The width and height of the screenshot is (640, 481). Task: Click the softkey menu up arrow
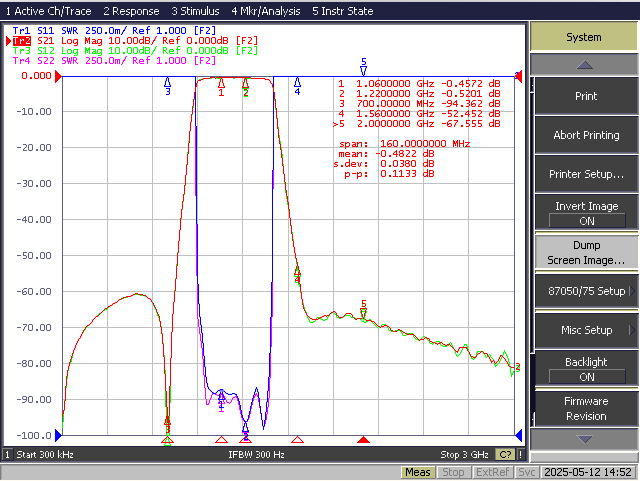584,65
